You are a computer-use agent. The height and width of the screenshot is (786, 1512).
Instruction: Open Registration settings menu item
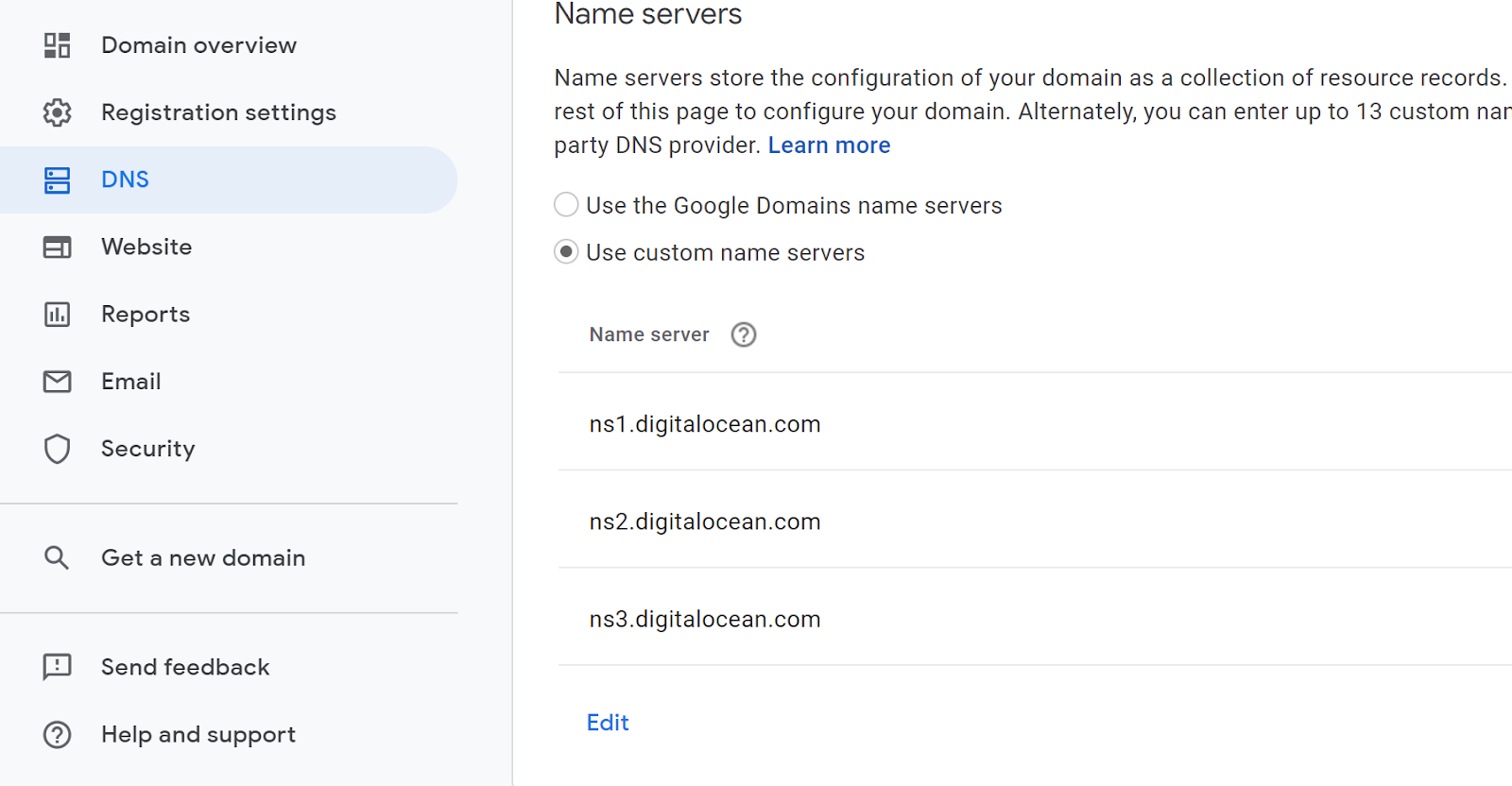(x=218, y=112)
